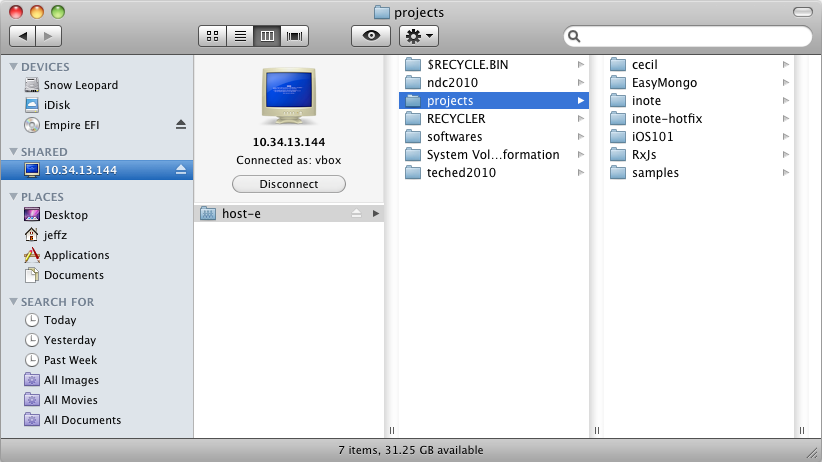Select Empire EFI disc icon

32,125
